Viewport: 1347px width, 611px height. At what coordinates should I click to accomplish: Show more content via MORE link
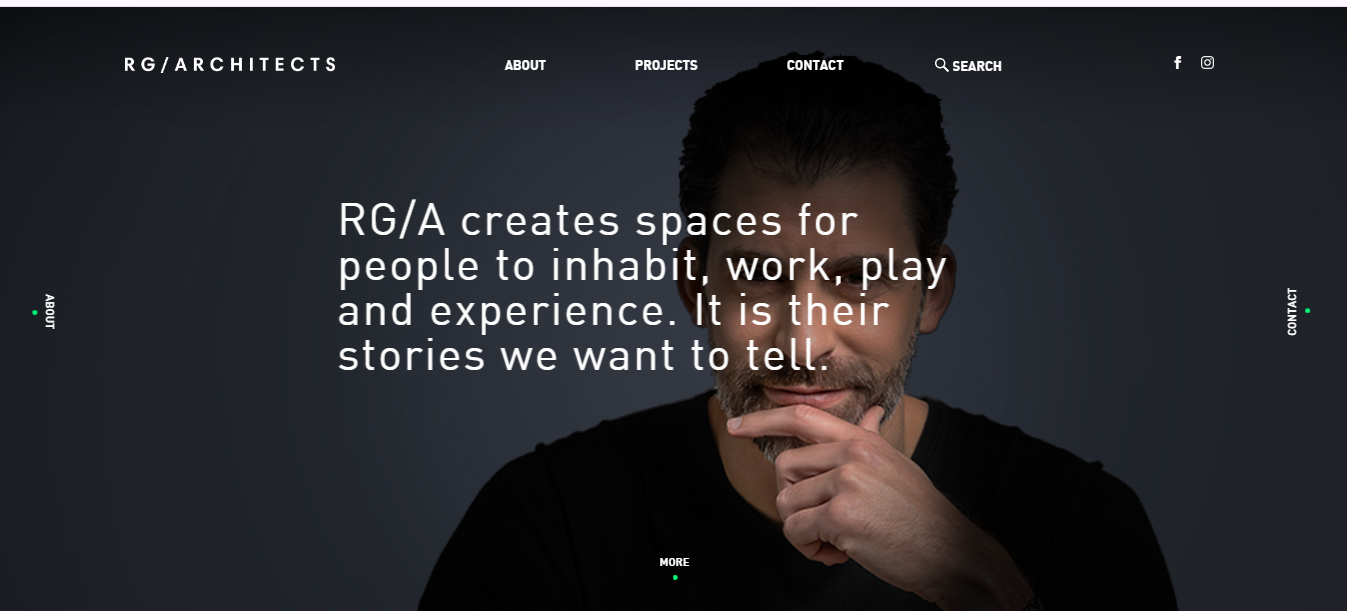click(x=674, y=562)
